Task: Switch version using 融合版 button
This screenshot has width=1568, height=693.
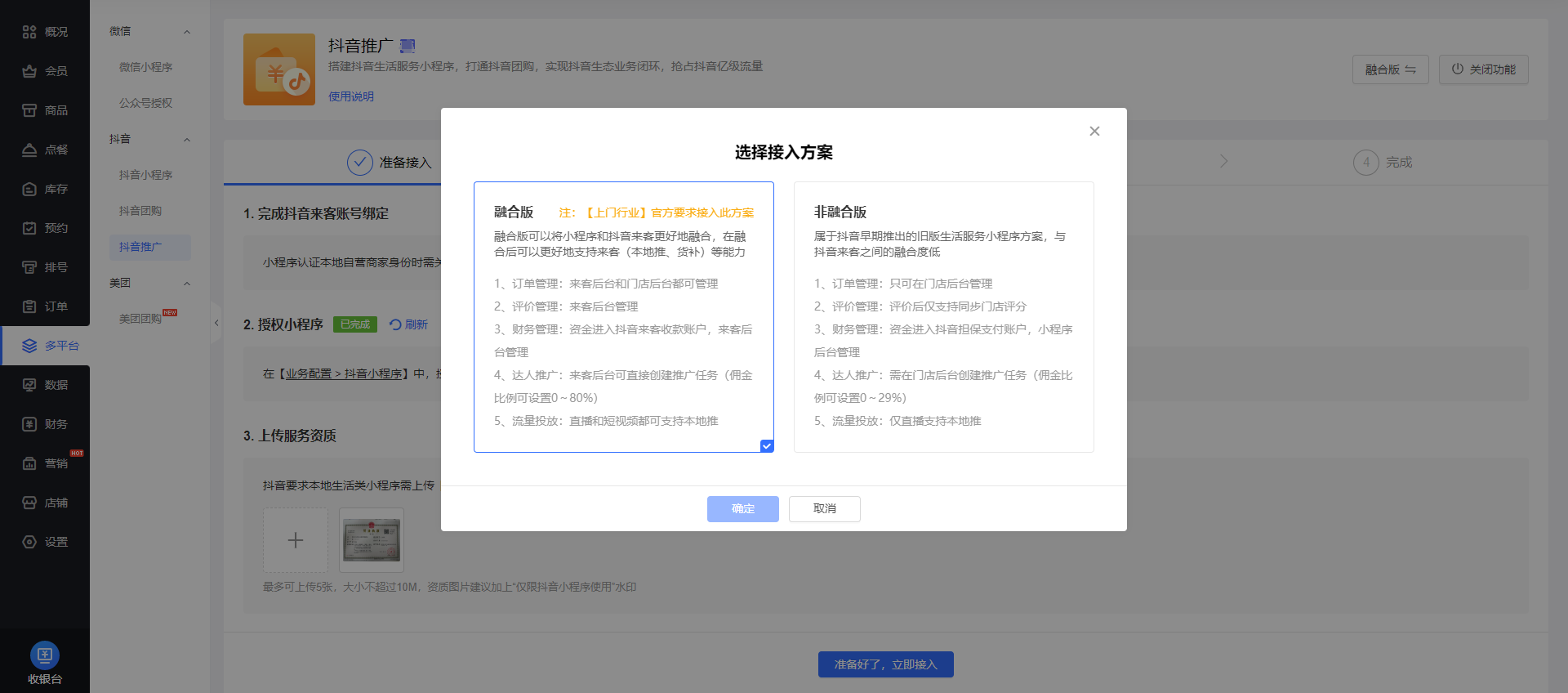Action: pyautogui.click(x=1391, y=69)
